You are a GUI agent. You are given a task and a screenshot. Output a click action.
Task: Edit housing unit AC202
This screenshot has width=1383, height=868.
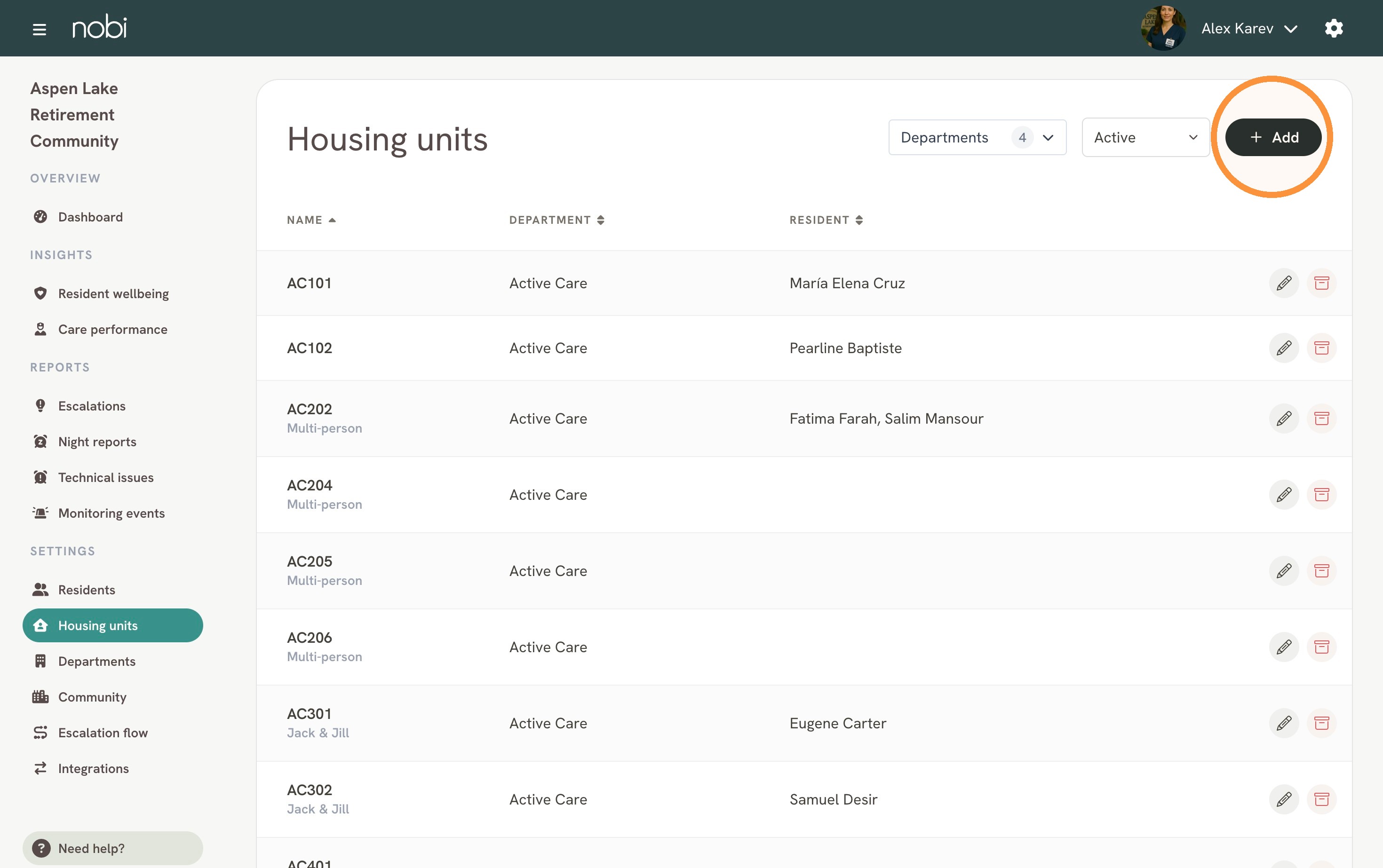pos(1284,418)
